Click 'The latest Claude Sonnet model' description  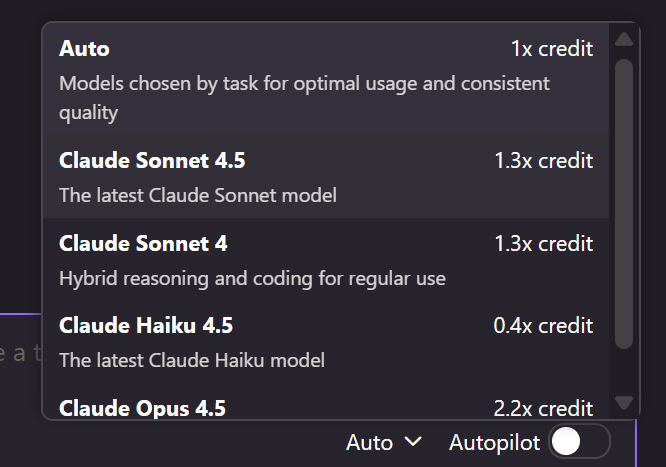point(198,195)
